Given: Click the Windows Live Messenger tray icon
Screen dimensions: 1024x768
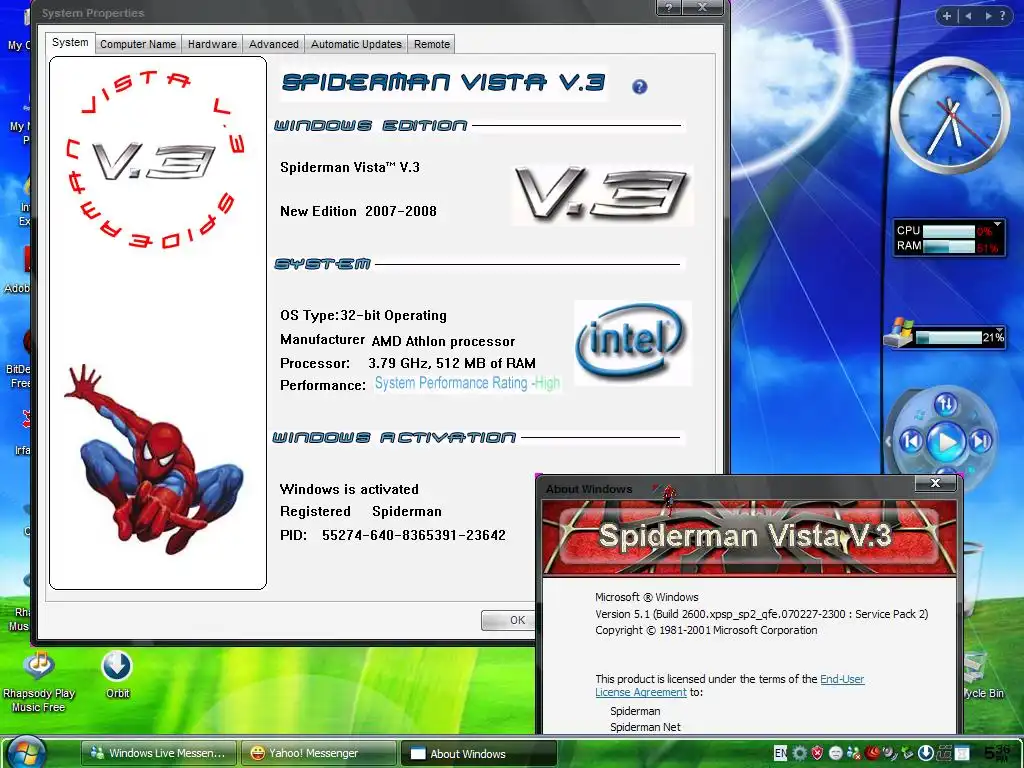Looking at the screenshot, I should coord(853,753).
